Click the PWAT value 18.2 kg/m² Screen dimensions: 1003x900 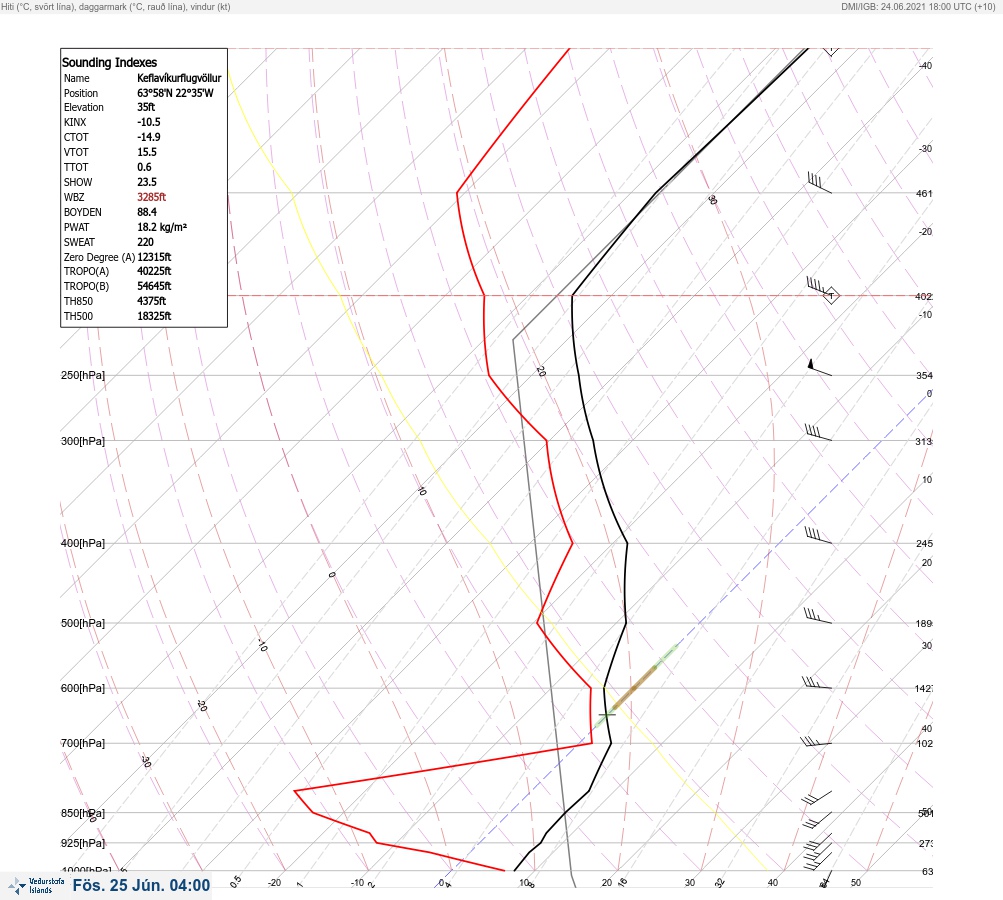162,227
